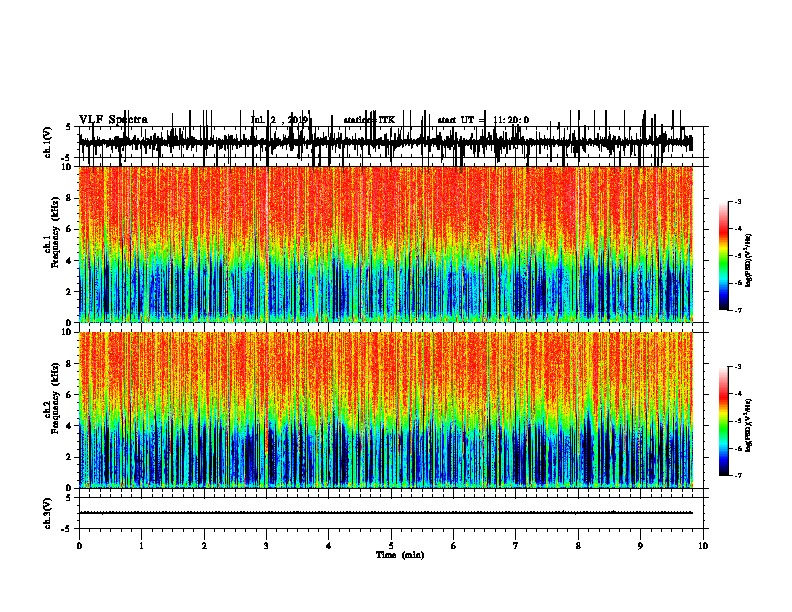Click the '2' kHz tick of ch.2 spectrogram

[69, 457]
